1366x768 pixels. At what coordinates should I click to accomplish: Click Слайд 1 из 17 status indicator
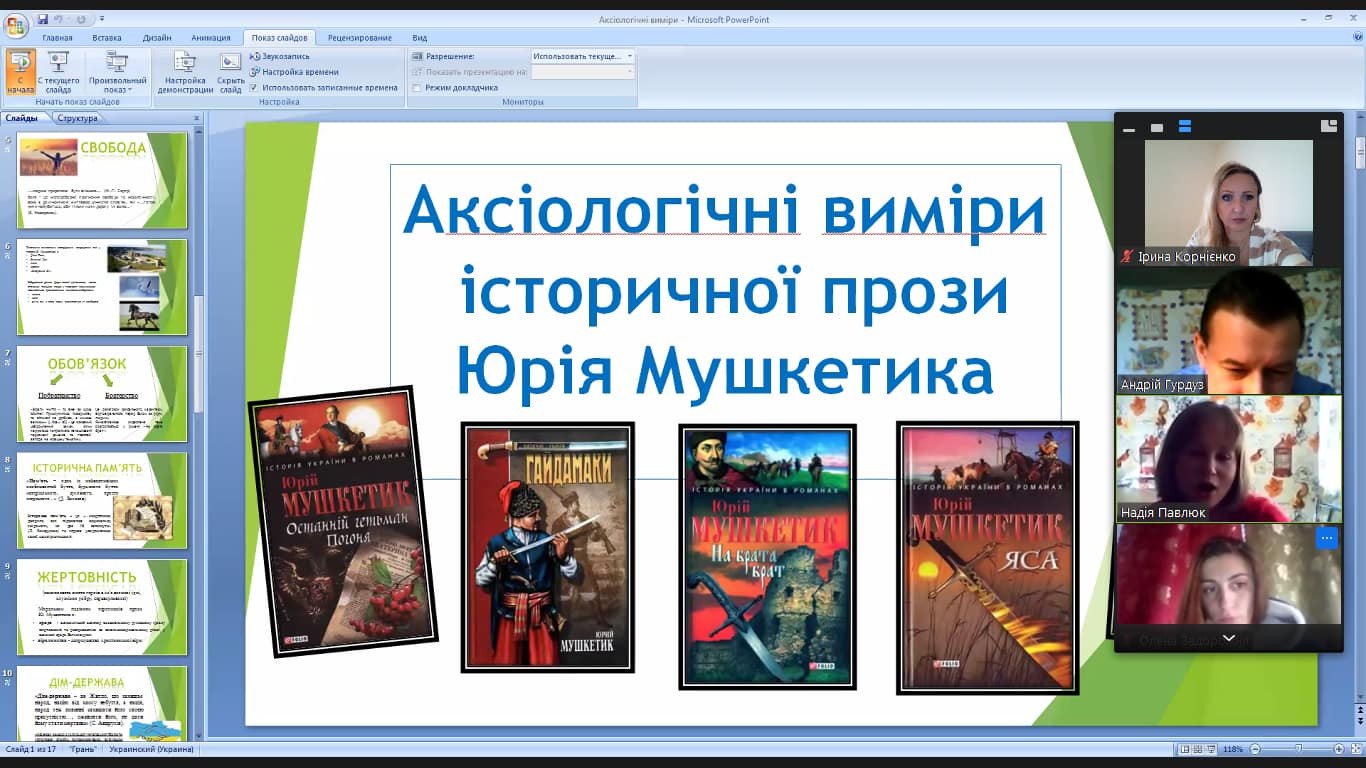coord(29,749)
